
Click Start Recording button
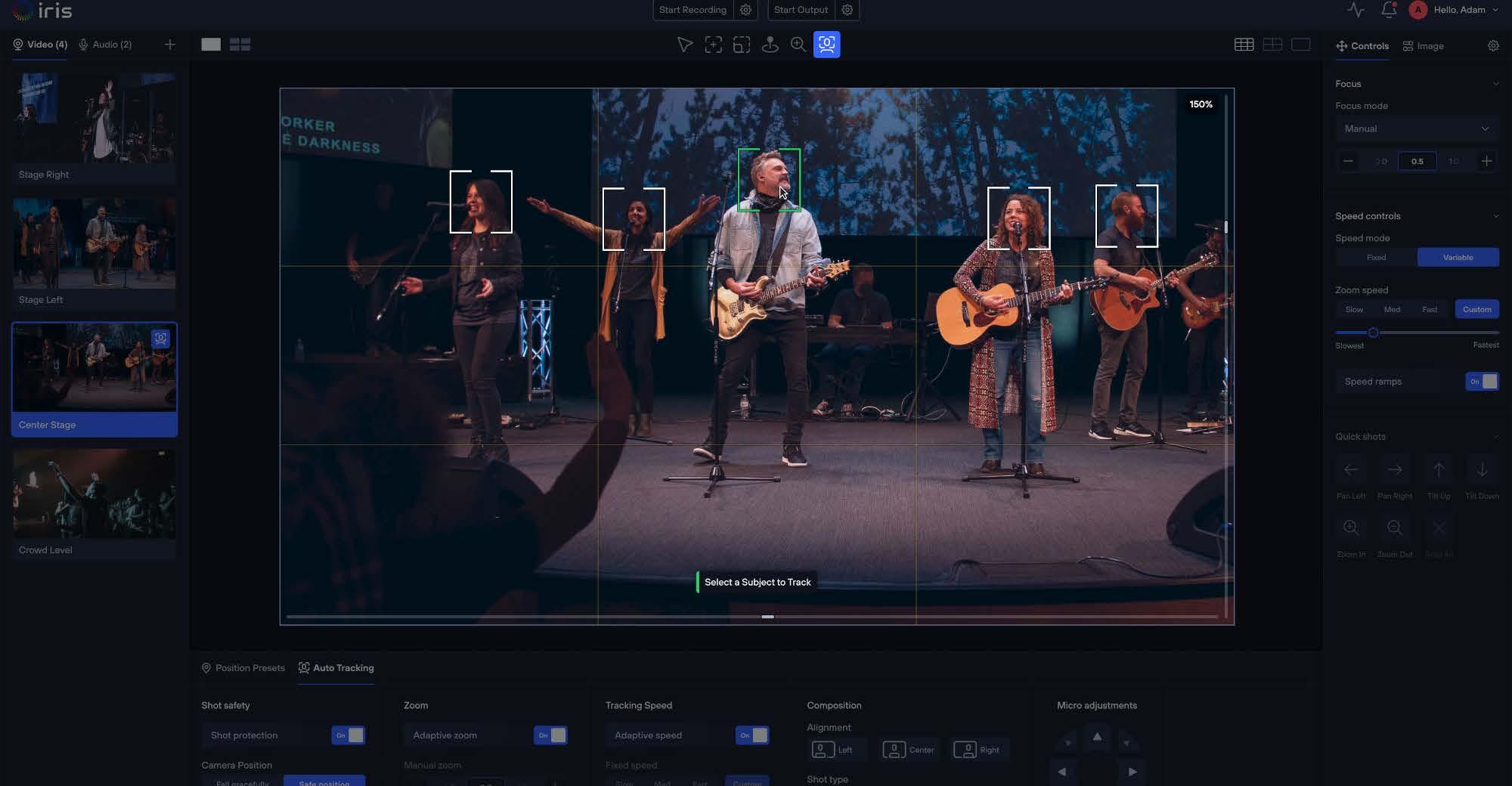tap(692, 10)
